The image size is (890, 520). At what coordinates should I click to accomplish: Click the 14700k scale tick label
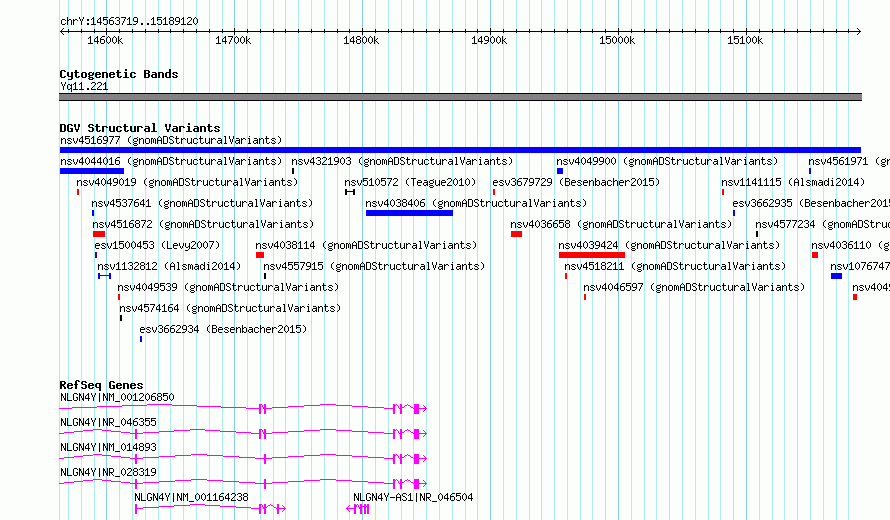pos(233,40)
